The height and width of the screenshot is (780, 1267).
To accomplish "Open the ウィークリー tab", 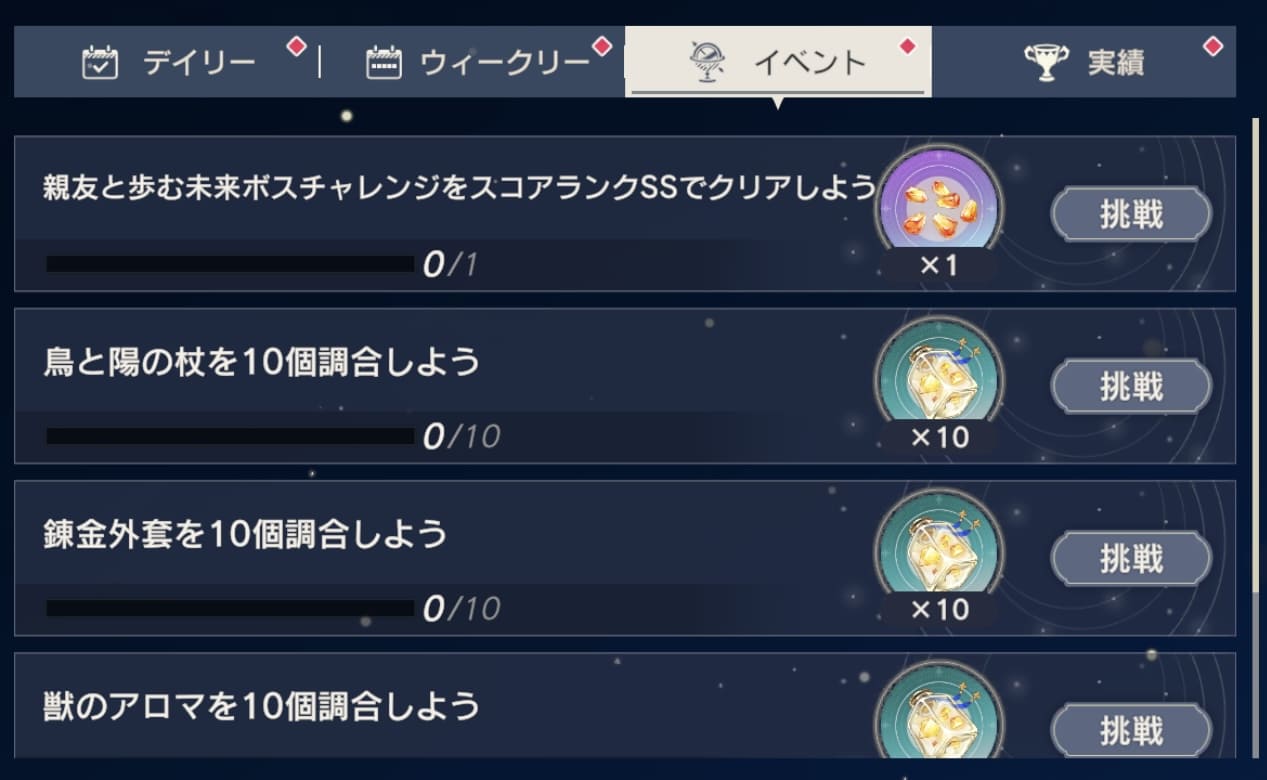I will pyautogui.click(x=500, y=61).
